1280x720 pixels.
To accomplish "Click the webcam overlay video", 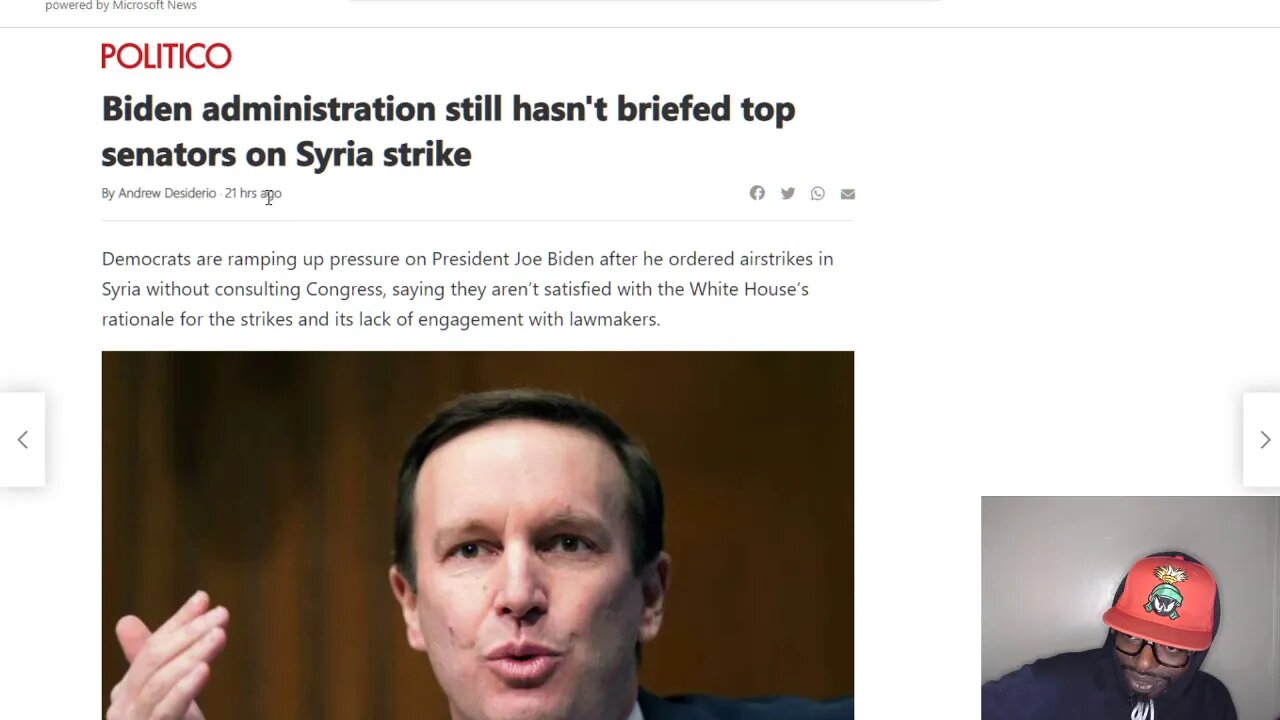I will (x=1130, y=608).
